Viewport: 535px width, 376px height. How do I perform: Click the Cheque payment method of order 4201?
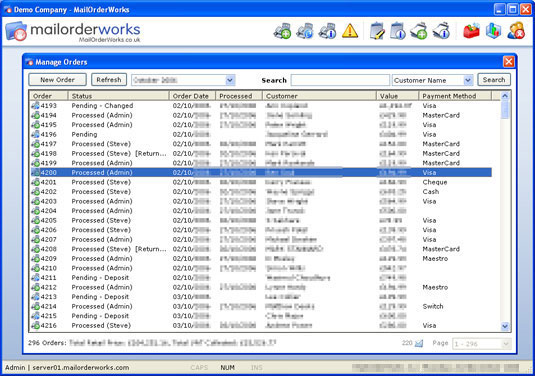click(x=435, y=182)
